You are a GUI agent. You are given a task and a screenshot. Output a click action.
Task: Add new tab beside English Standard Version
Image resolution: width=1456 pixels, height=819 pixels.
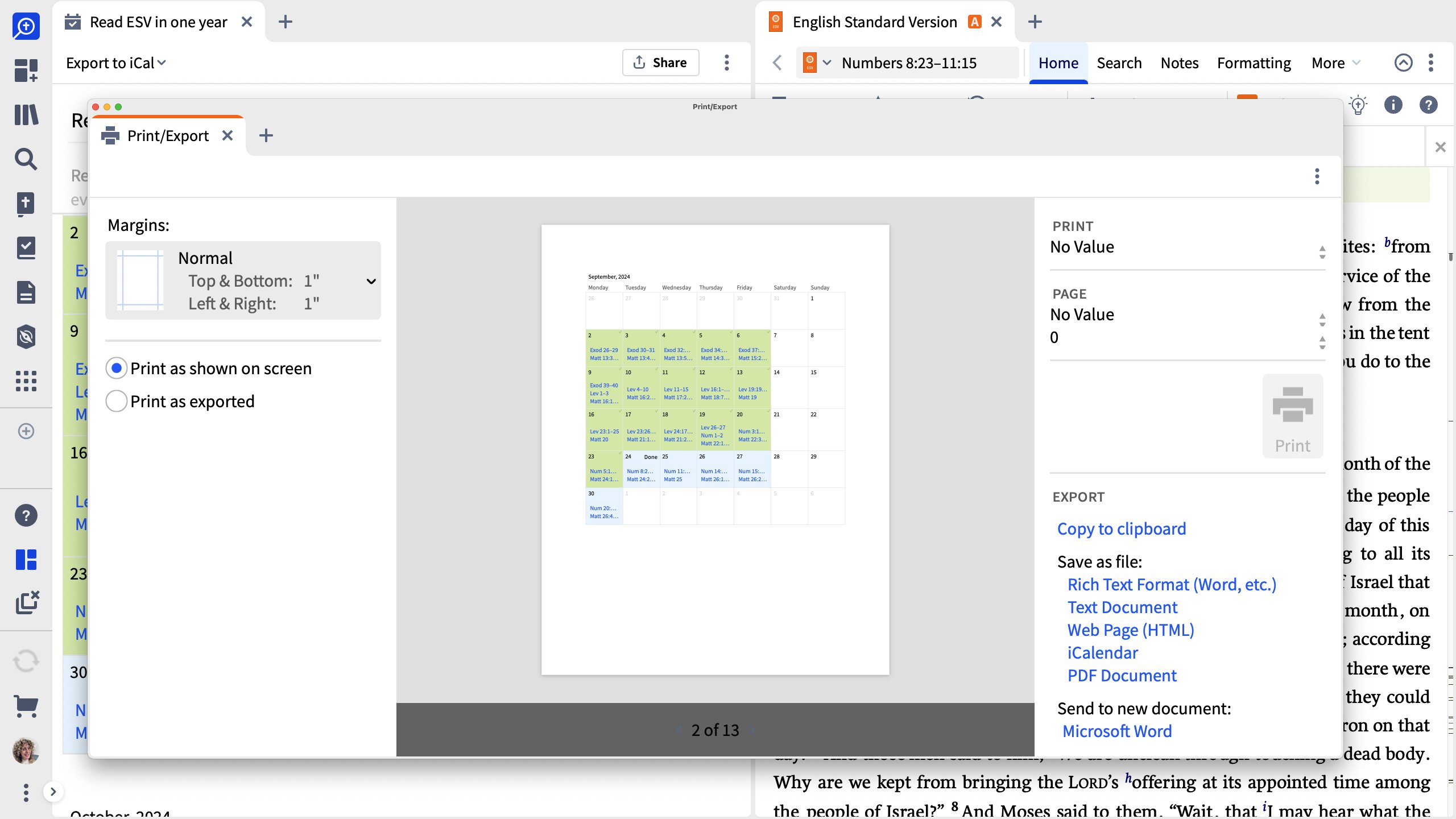point(1035,22)
